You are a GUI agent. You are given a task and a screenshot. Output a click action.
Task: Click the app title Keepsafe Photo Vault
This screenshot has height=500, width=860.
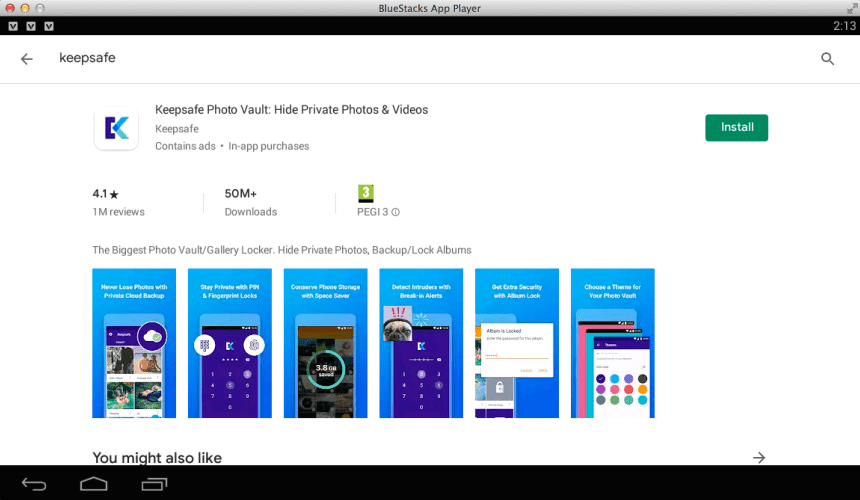coord(291,110)
